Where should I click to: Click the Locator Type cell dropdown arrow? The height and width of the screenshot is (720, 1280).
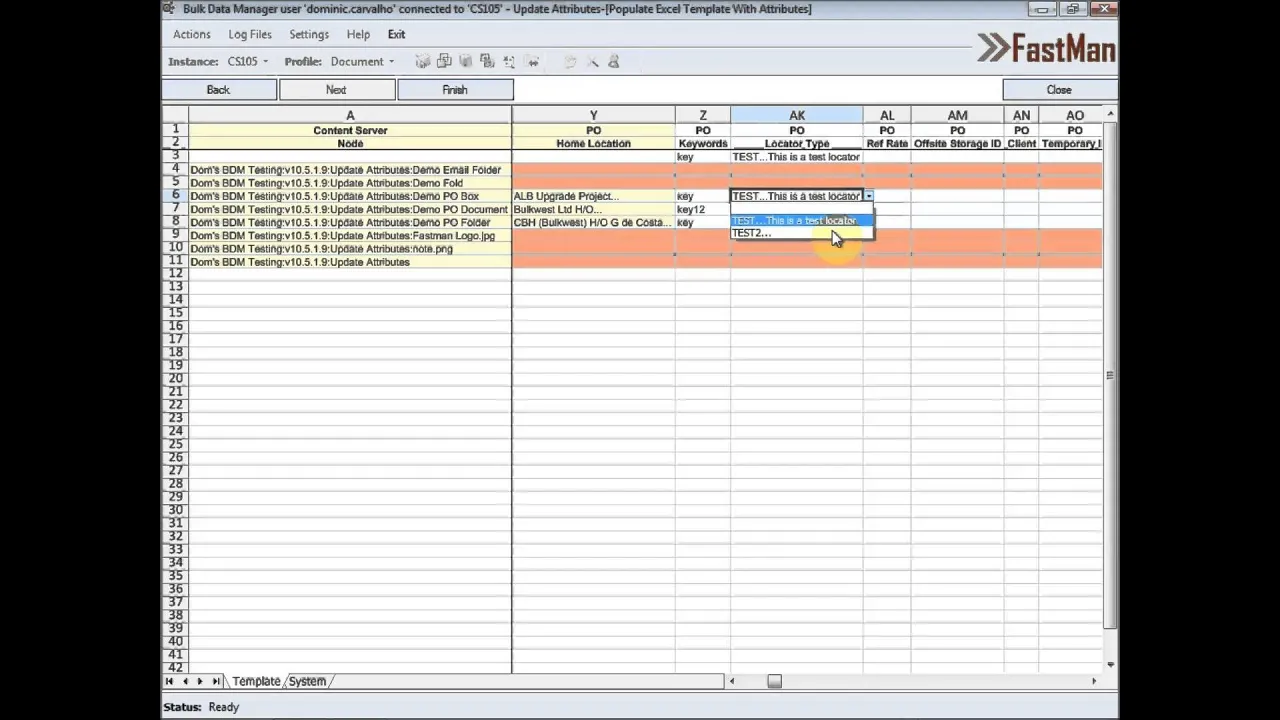(868, 196)
